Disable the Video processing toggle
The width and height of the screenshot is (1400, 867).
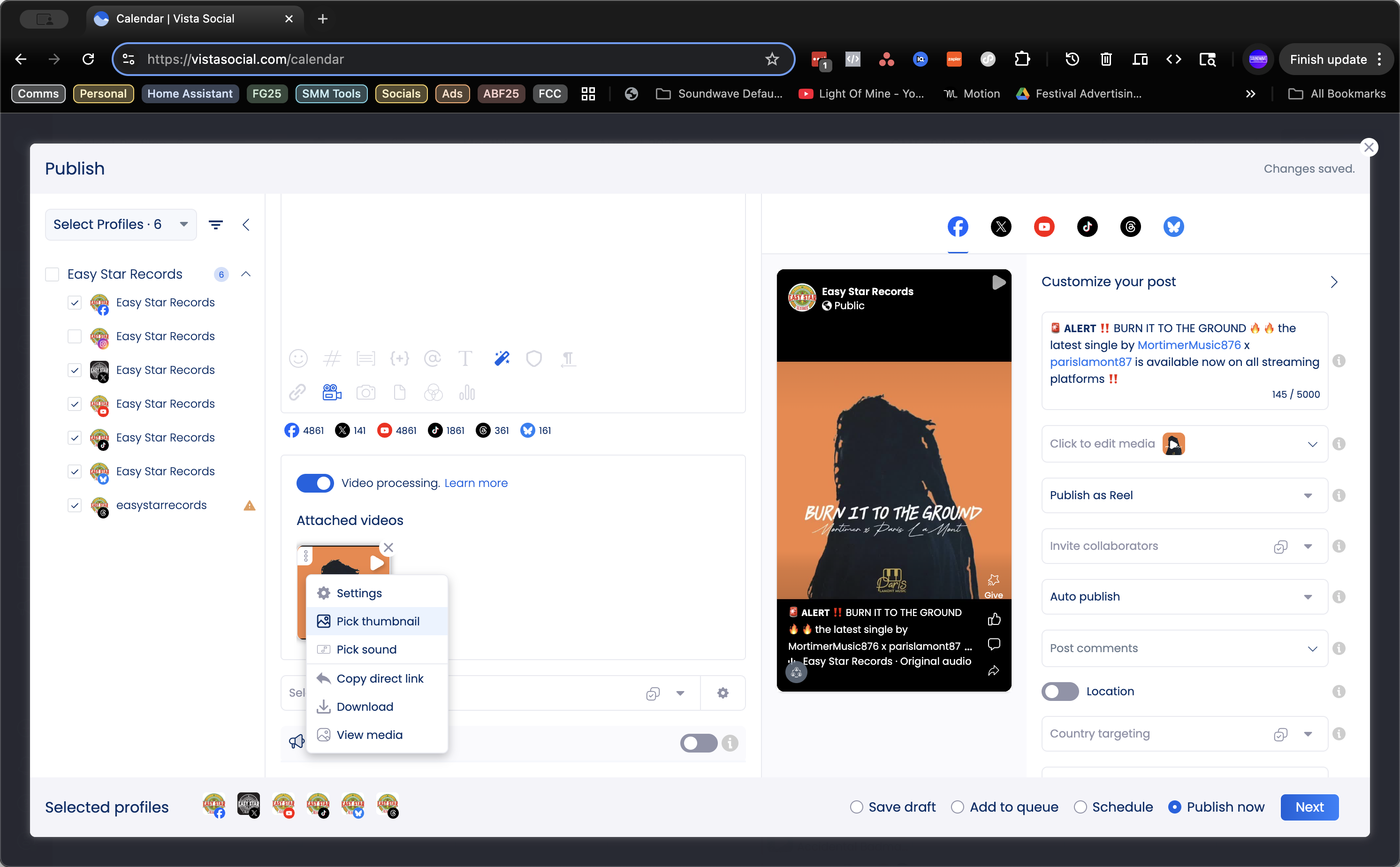(315, 483)
